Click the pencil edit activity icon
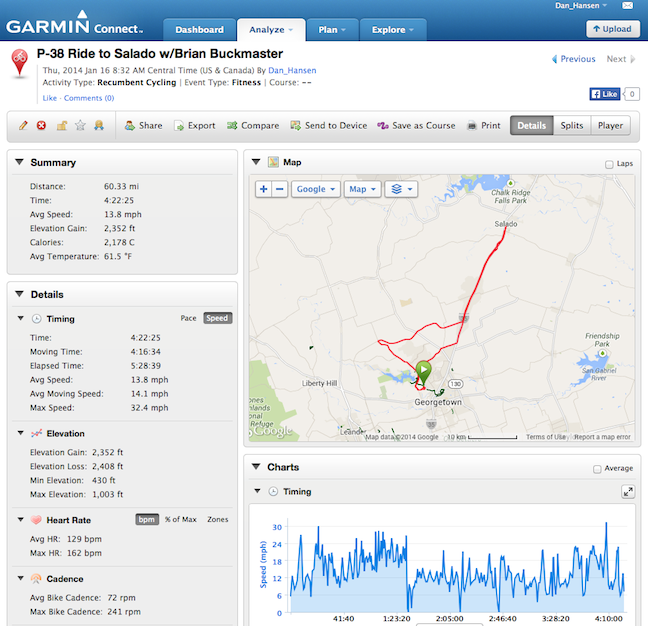The image size is (648, 626). coord(23,126)
